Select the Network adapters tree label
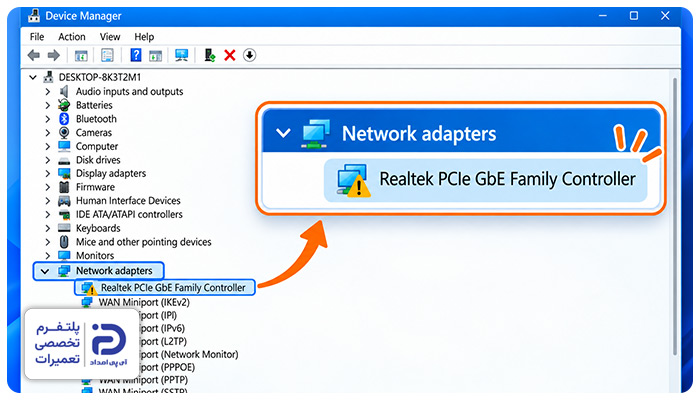The image size is (700, 400). point(114,271)
